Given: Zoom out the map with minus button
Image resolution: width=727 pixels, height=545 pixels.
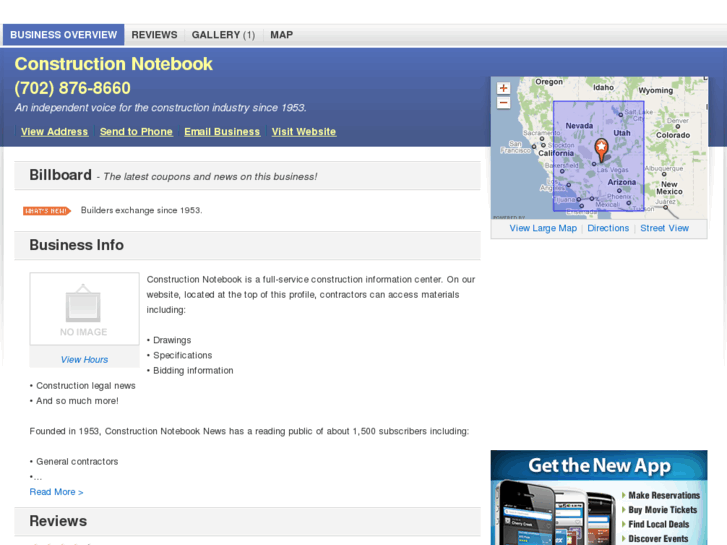Looking at the screenshot, I should click(503, 103).
